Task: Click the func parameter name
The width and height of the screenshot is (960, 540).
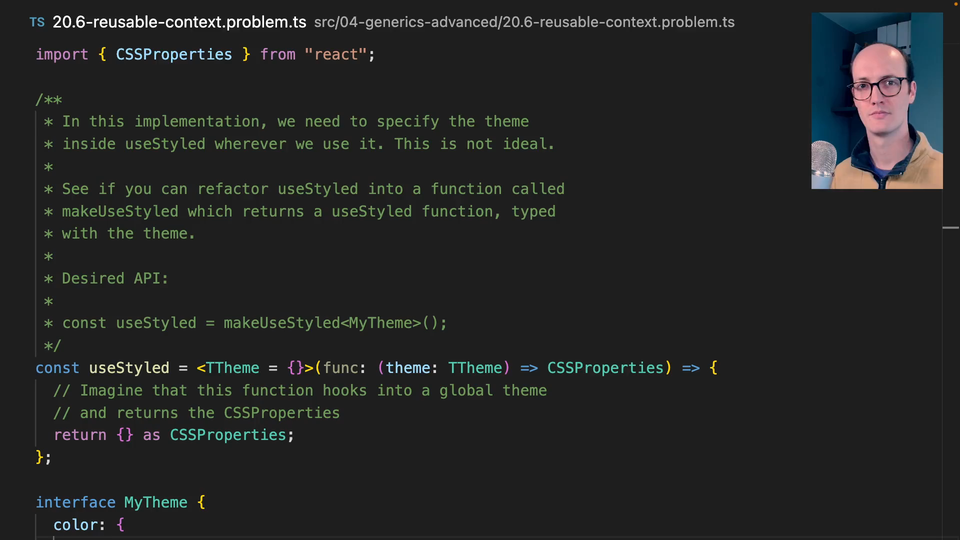Action: click(x=339, y=368)
